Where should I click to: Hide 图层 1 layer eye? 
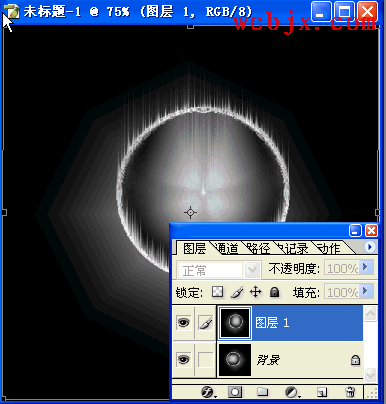point(183,323)
